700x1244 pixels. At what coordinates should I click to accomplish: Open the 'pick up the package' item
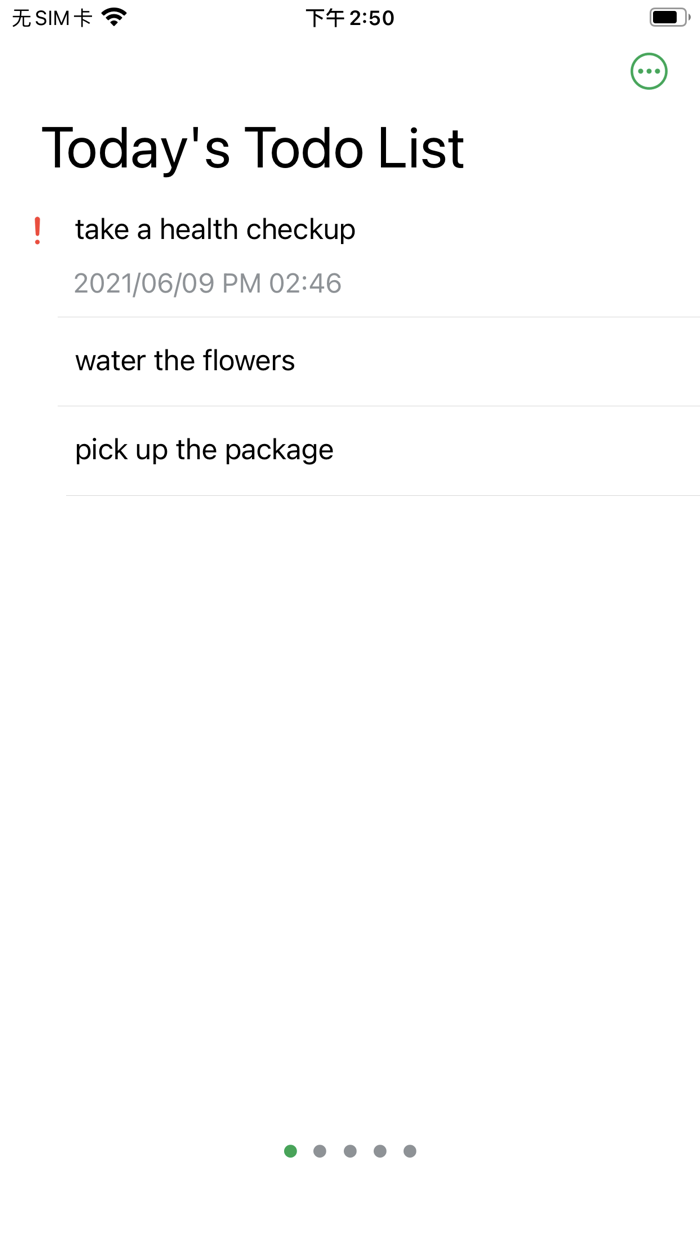click(x=204, y=449)
